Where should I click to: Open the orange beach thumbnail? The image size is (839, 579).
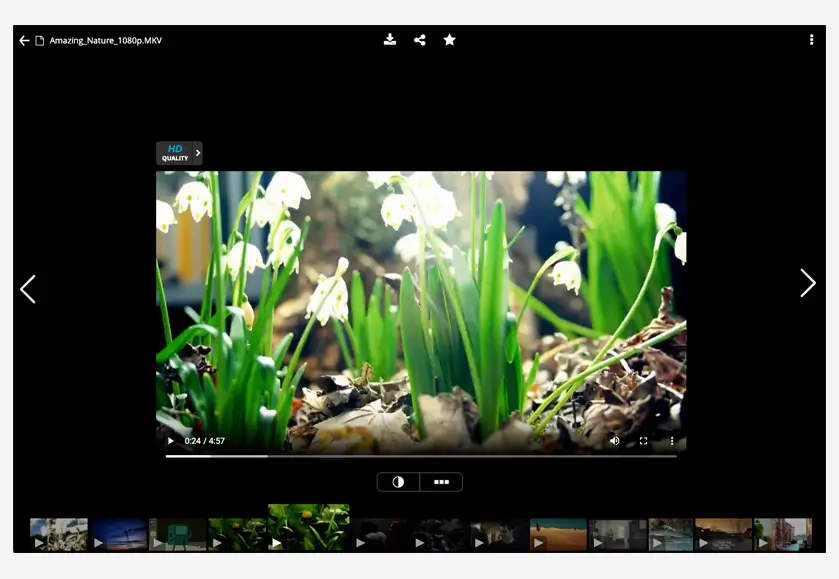(558, 534)
